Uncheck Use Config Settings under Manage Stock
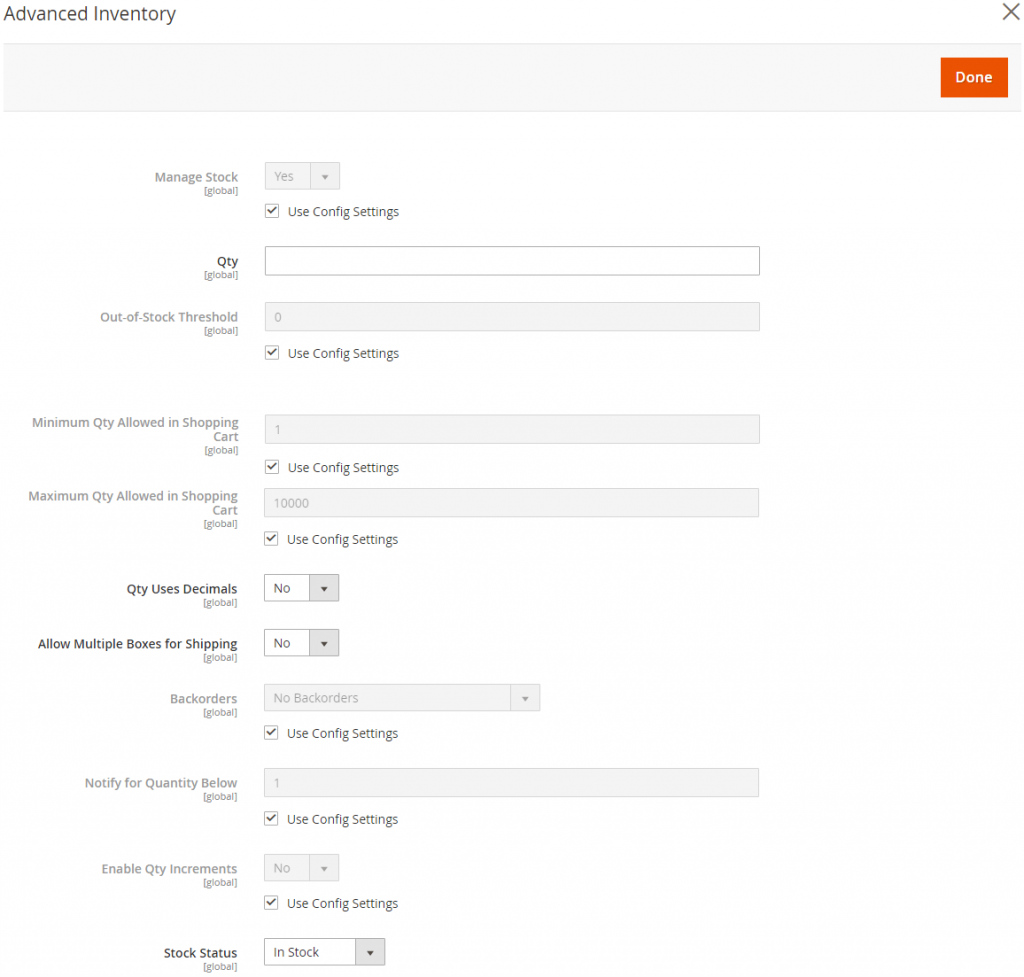 [271, 210]
